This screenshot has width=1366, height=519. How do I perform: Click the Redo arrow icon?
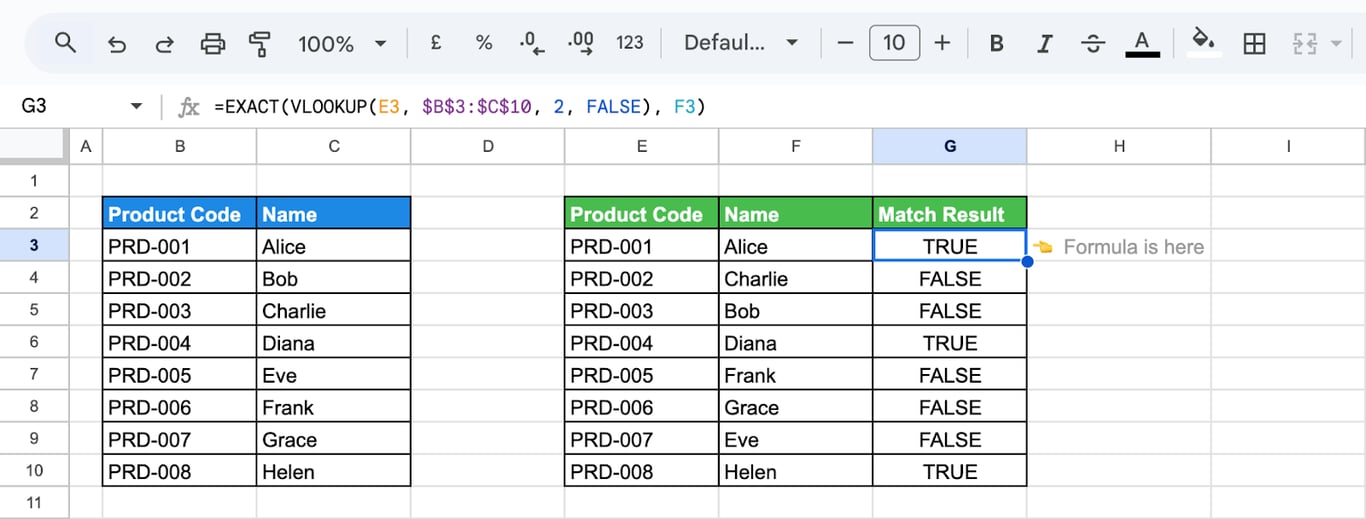click(x=165, y=44)
